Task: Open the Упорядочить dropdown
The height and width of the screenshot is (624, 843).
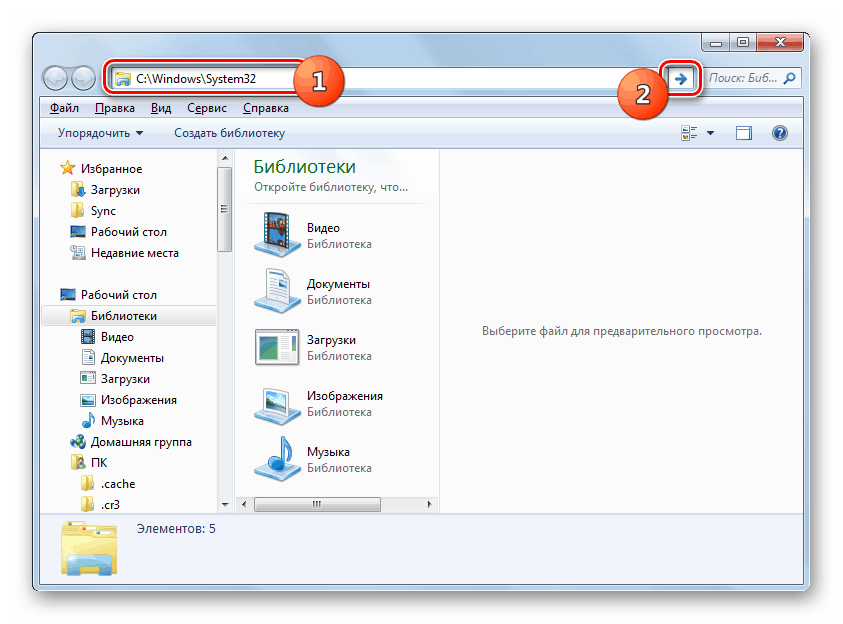Action: coord(101,133)
